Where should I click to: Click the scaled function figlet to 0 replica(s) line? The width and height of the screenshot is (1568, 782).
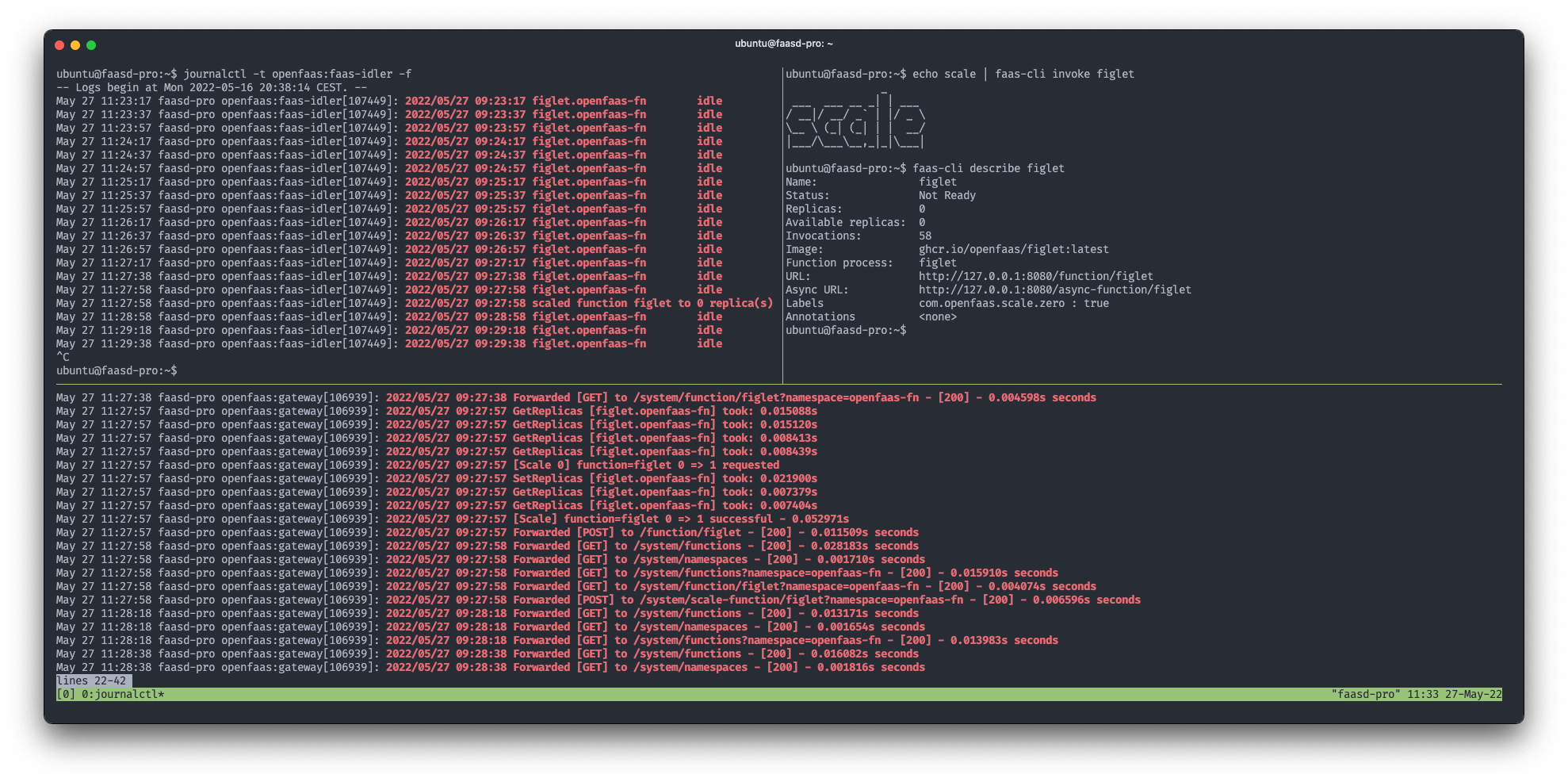tap(415, 303)
